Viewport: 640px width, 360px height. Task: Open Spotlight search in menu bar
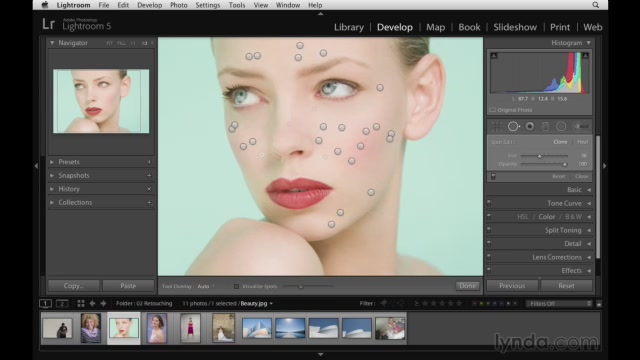coord(596,5)
